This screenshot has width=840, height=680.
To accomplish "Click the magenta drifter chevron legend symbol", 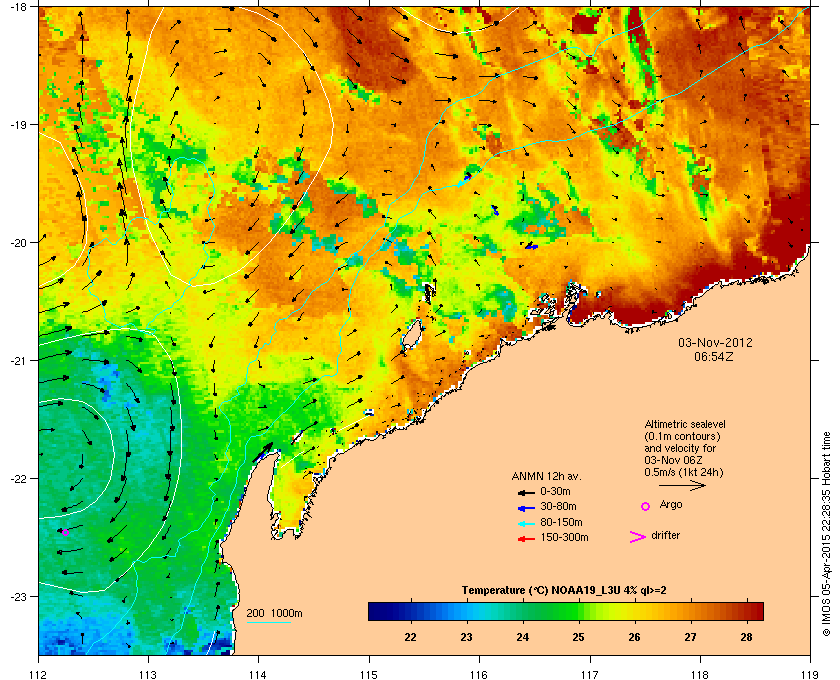I will coord(638,537).
